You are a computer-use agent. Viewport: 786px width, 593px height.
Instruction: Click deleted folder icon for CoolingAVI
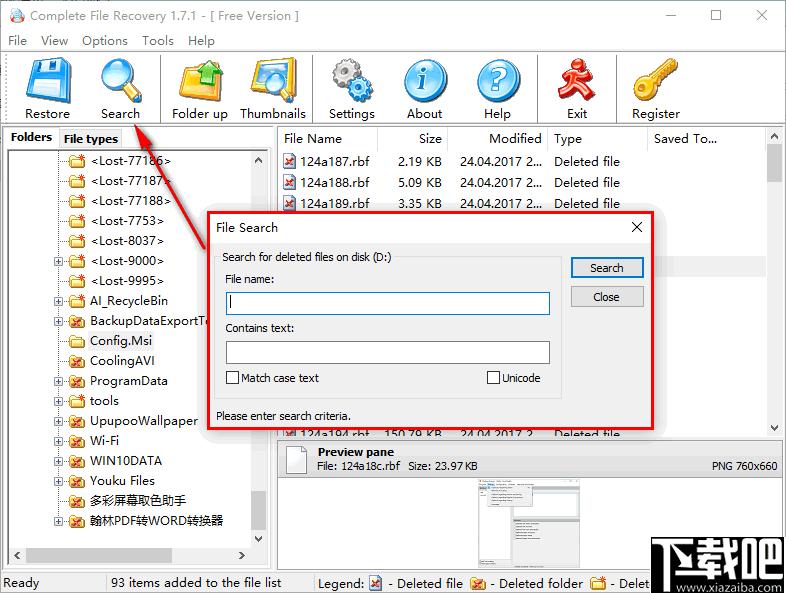click(x=77, y=361)
